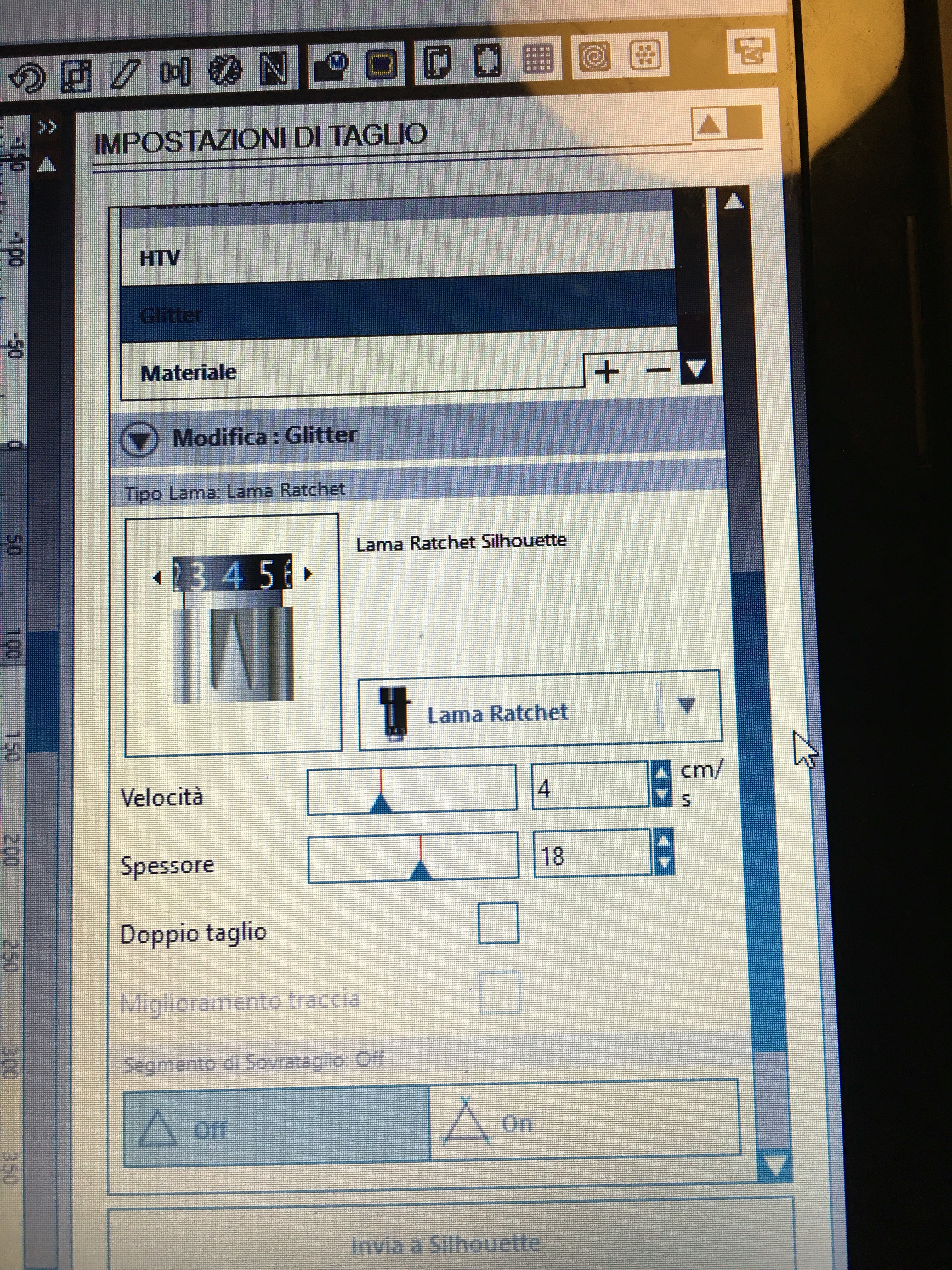Open the Design Page Settings icon
The image size is (952, 1270).
point(437,62)
